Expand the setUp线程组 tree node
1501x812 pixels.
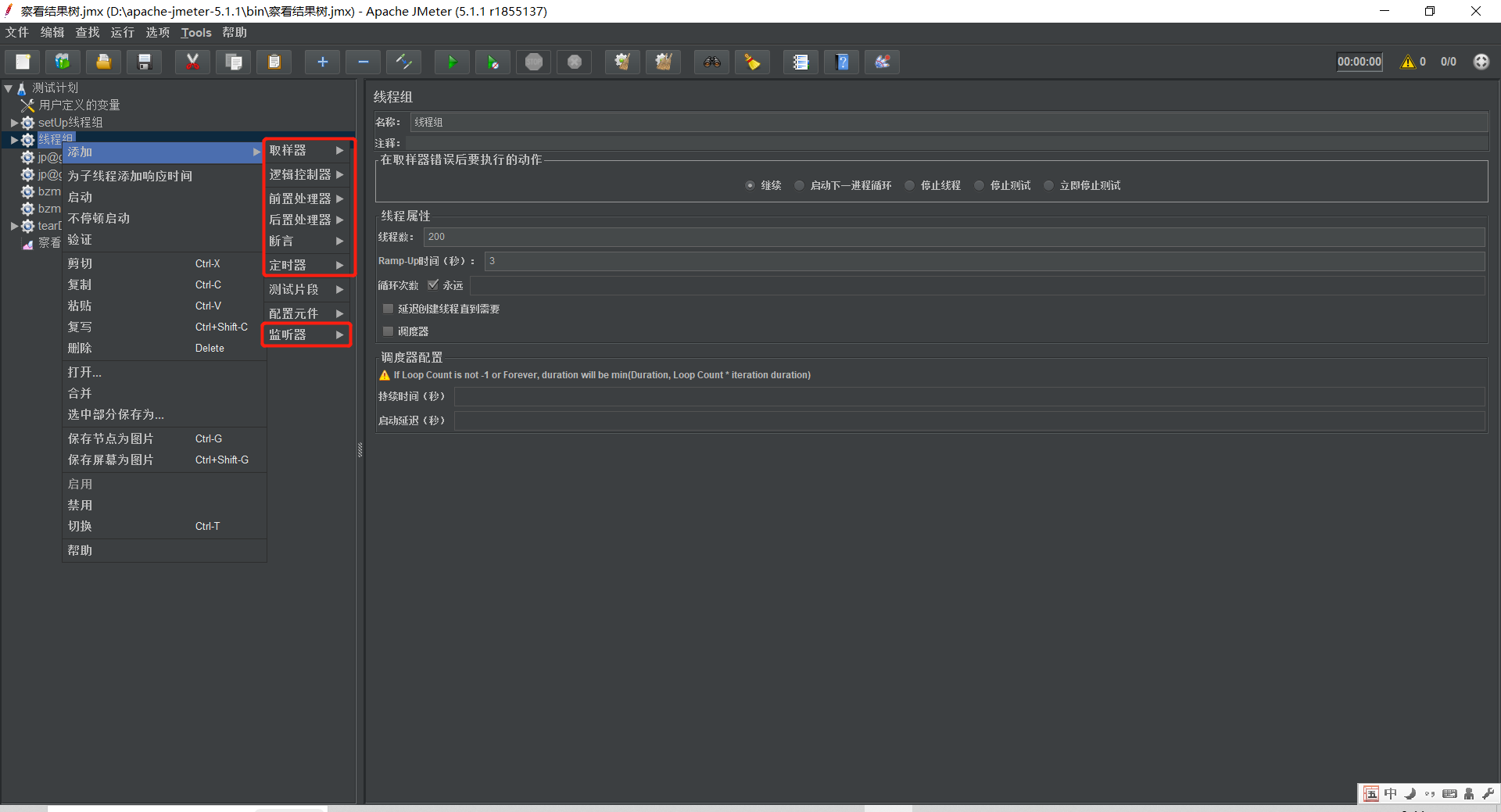click(x=14, y=123)
